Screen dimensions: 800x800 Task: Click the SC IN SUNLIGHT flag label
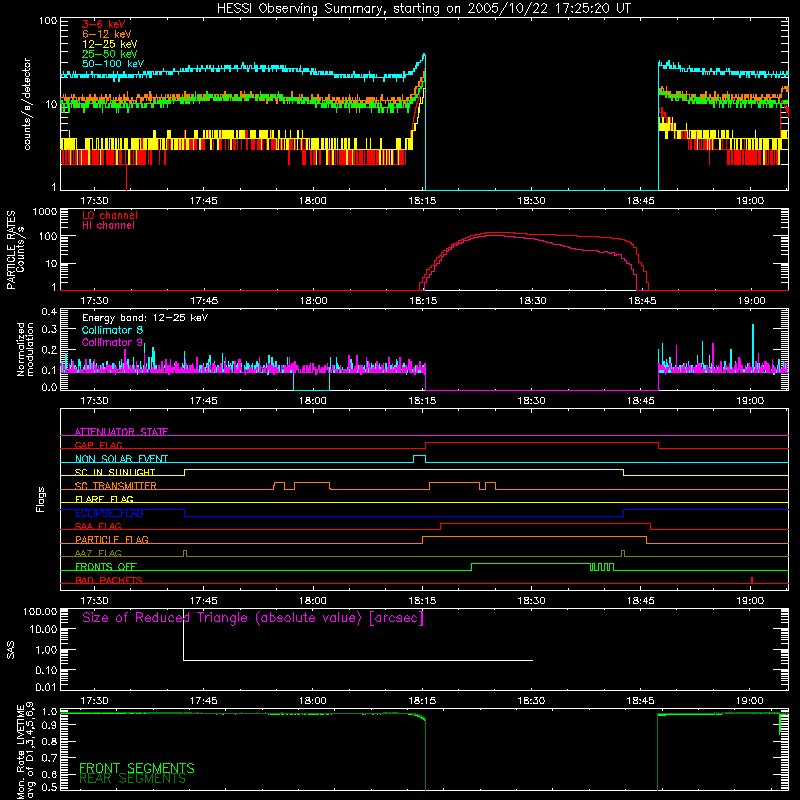pos(115,472)
